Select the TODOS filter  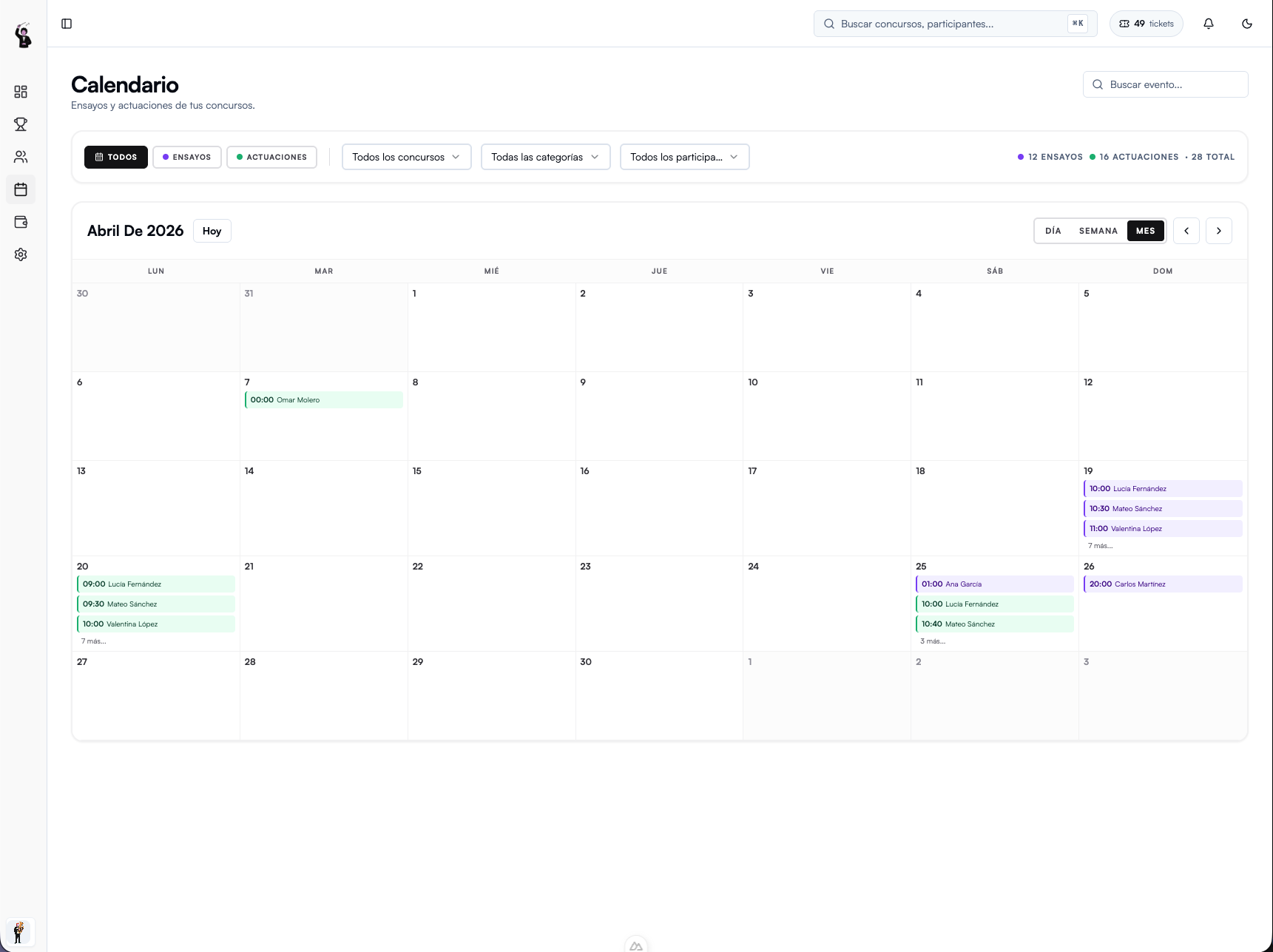click(x=116, y=157)
